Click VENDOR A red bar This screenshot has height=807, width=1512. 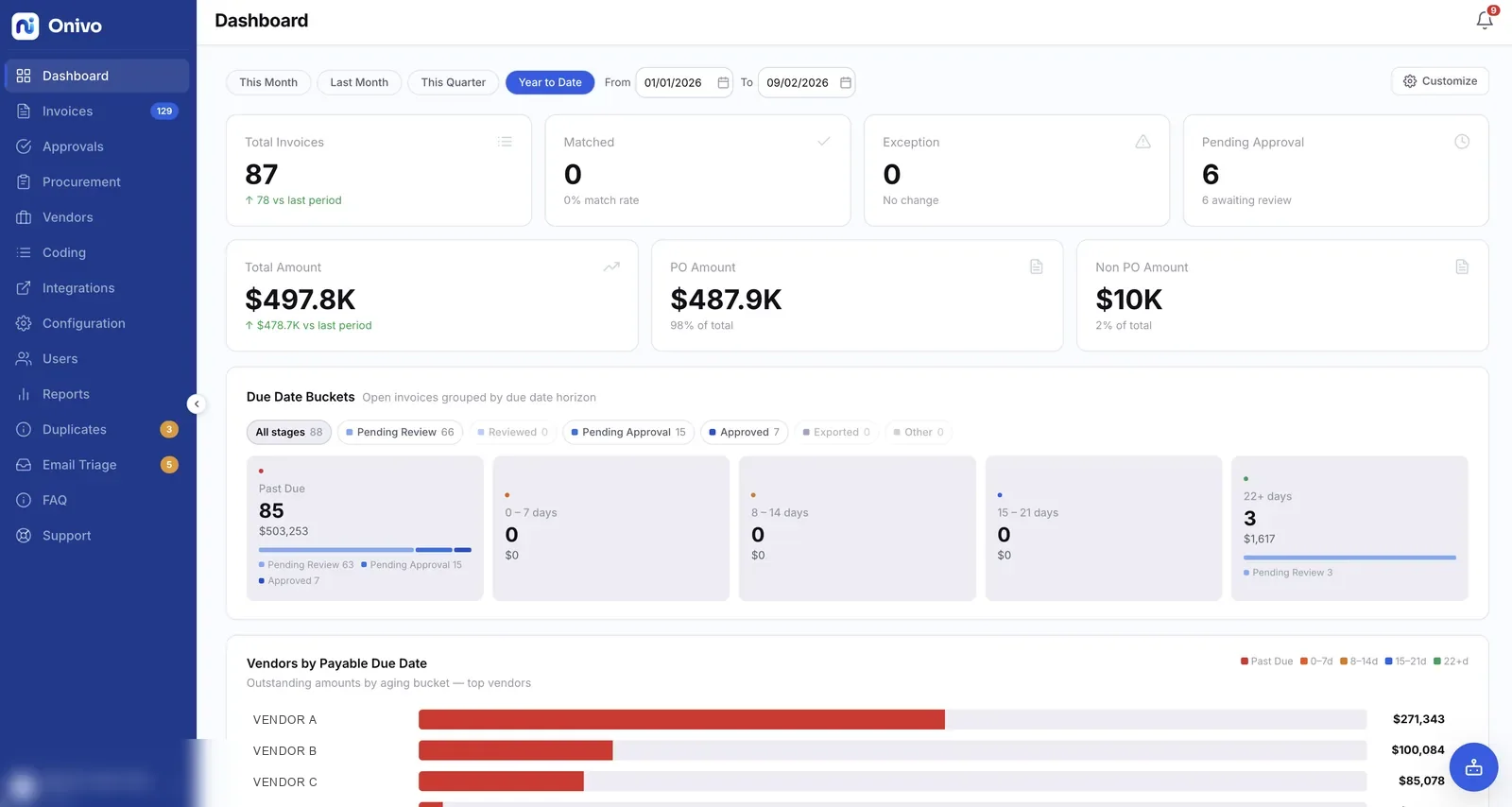pyautogui.click(x=681, y=719)
